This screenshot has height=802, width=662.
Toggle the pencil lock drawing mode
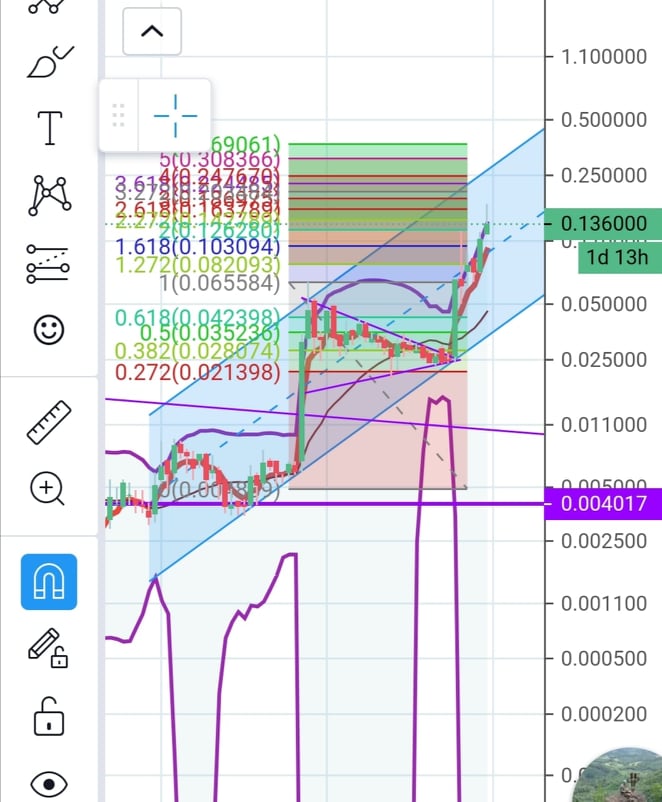click(x=49, y=649)
